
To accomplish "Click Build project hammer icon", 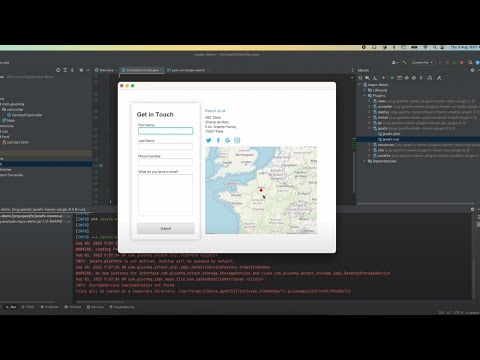I will [404, 62].
